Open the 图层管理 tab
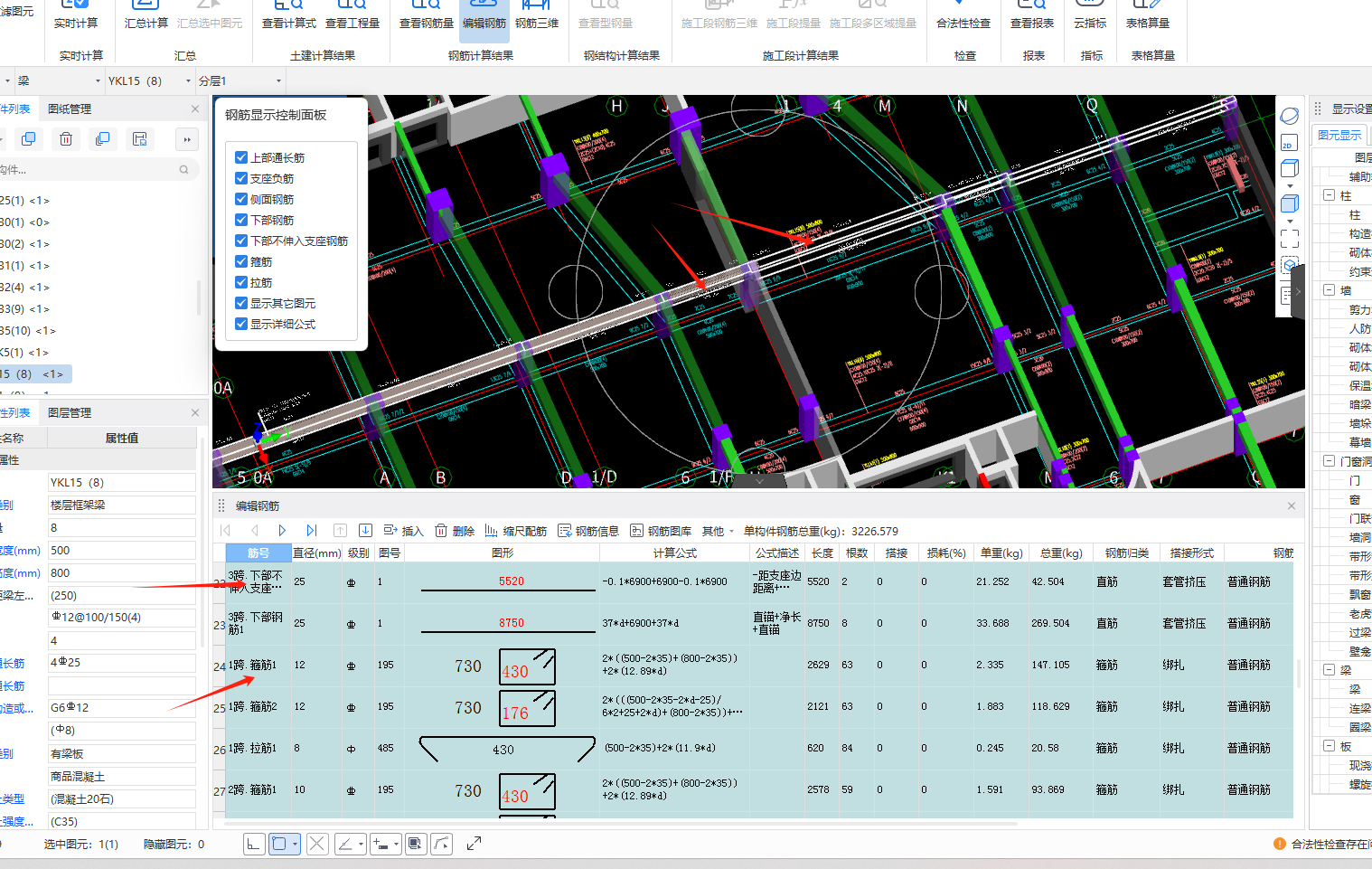The height and width of the screenshot is (869, 1372). pyautogui.click(x=70, y=412)
